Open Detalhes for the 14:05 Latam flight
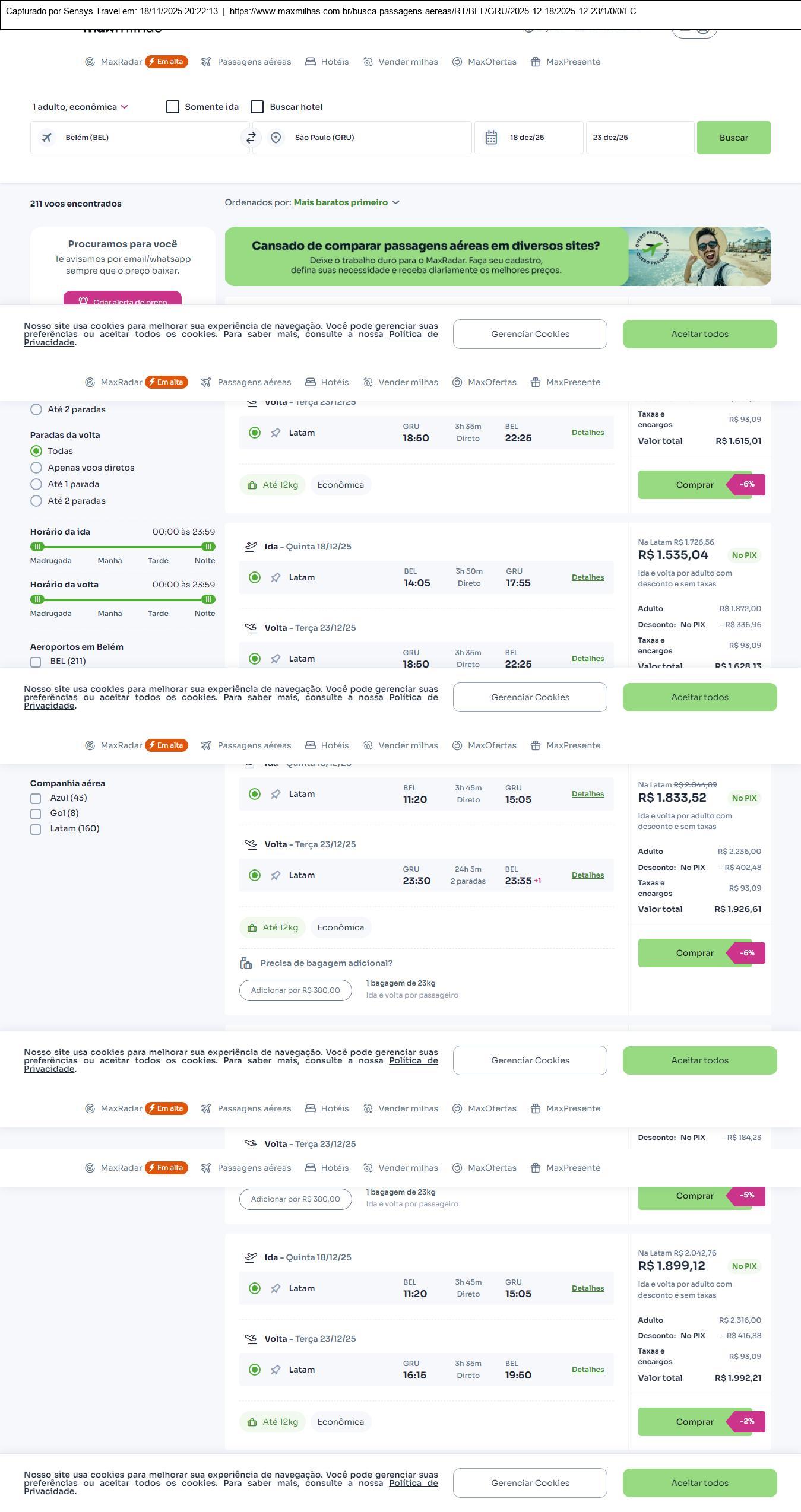Screen dimensions: 801x1512 [587, 577]
